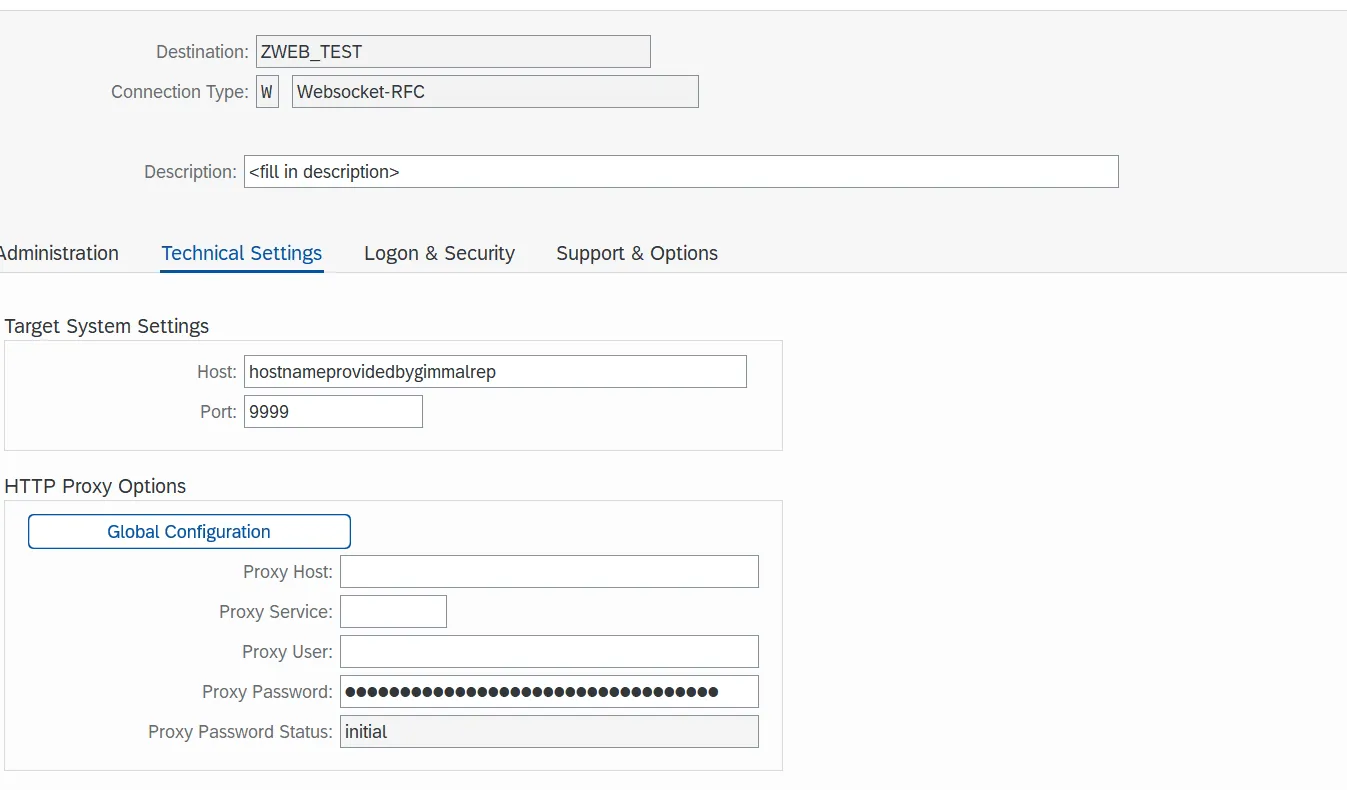The height and width of the screenshot is (790, 1347).
Task: Click the Port field showing 9999
Action: click(333, 411)
